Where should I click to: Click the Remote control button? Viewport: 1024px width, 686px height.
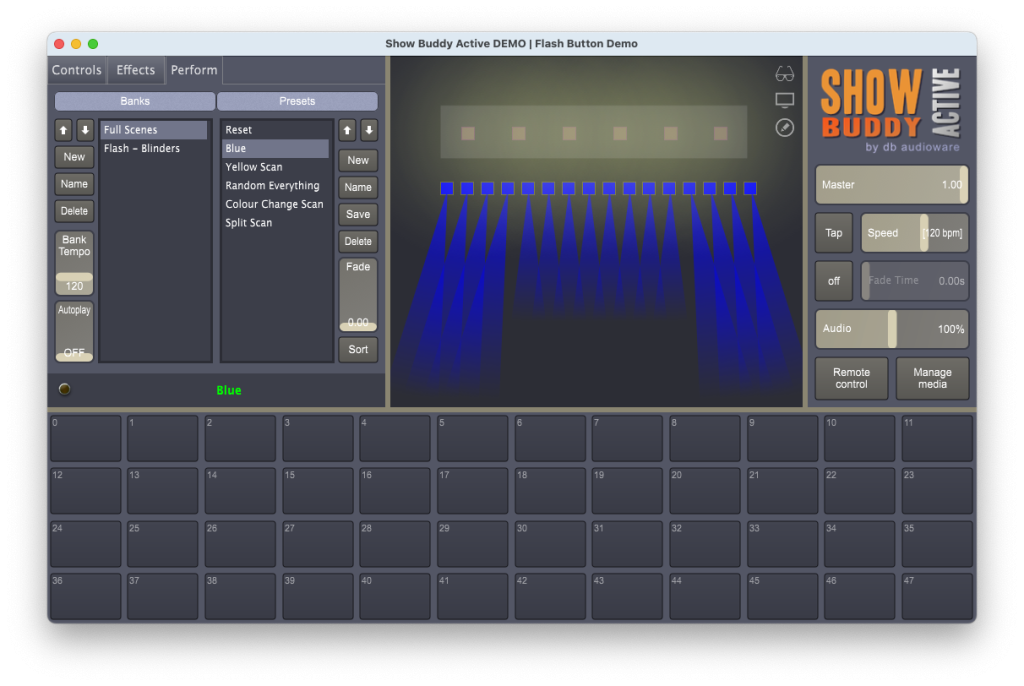(x=851, y=378)
